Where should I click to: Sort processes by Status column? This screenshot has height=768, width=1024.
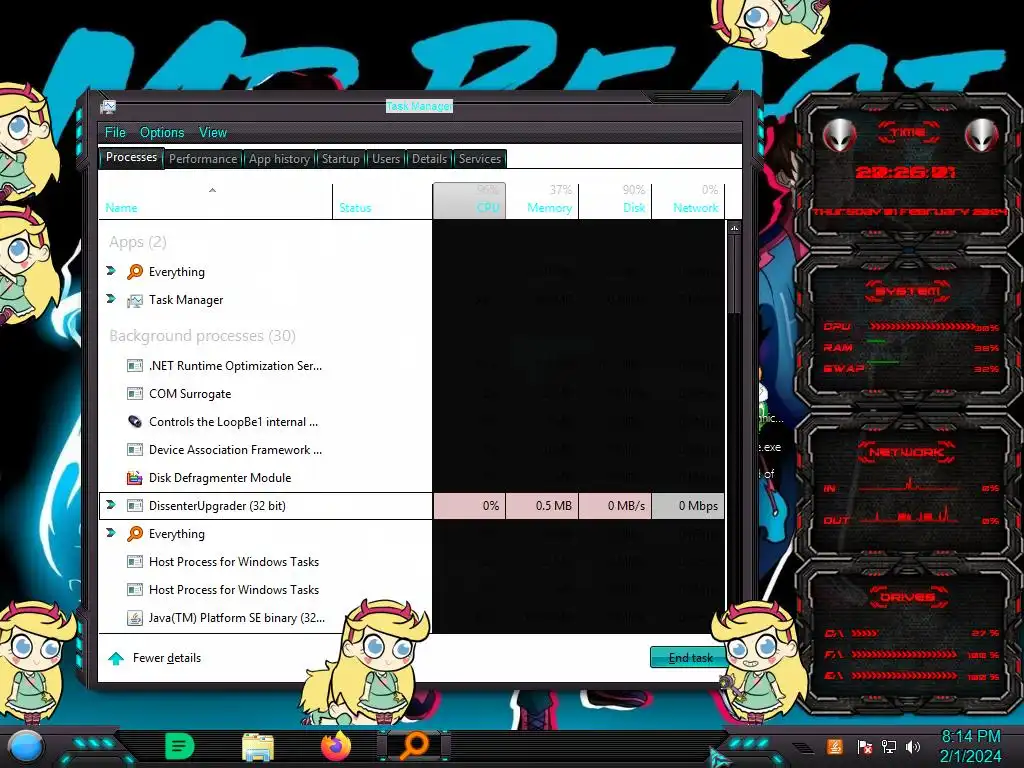[383, 201]
